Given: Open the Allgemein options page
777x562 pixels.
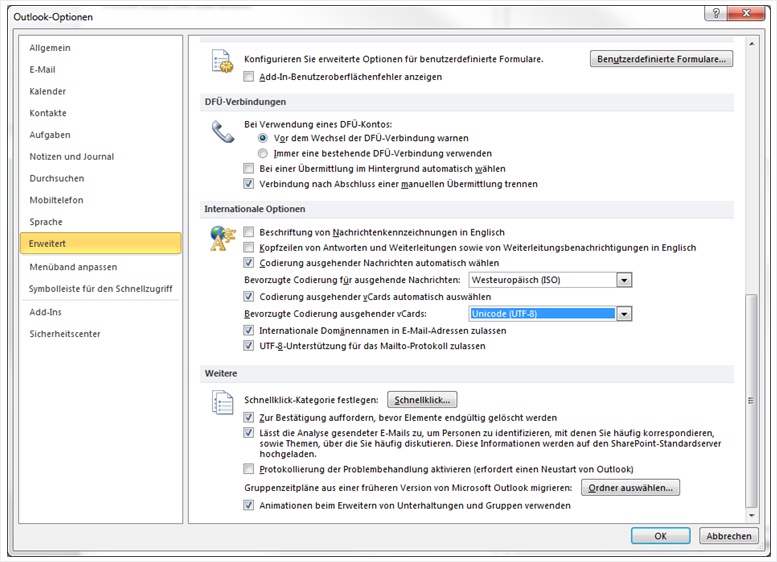Looking at the screenshot, I should [x=100, y=48].
